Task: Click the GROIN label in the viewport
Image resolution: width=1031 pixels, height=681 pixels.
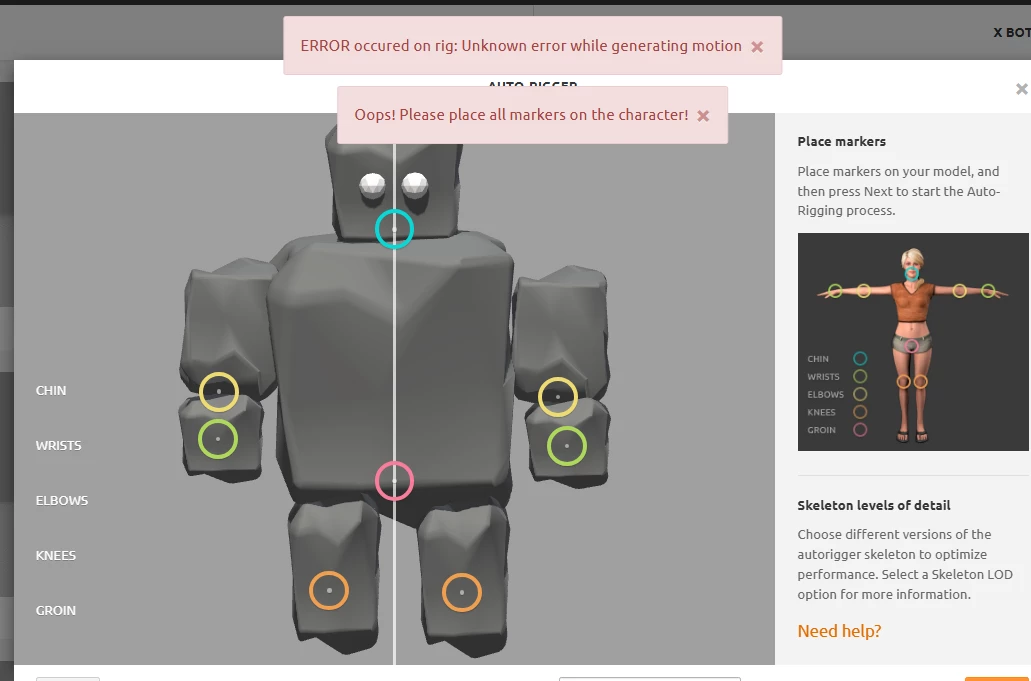Action: coord(56,611)
